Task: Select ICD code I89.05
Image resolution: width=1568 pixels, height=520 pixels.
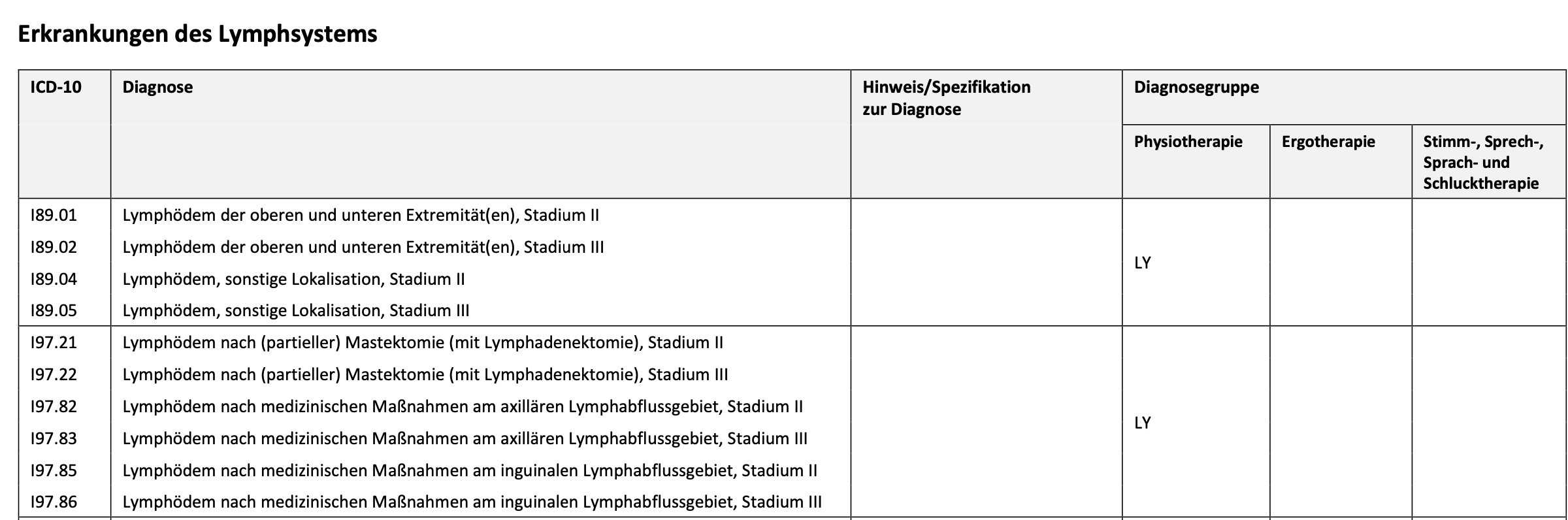Action: pos(54,310)
